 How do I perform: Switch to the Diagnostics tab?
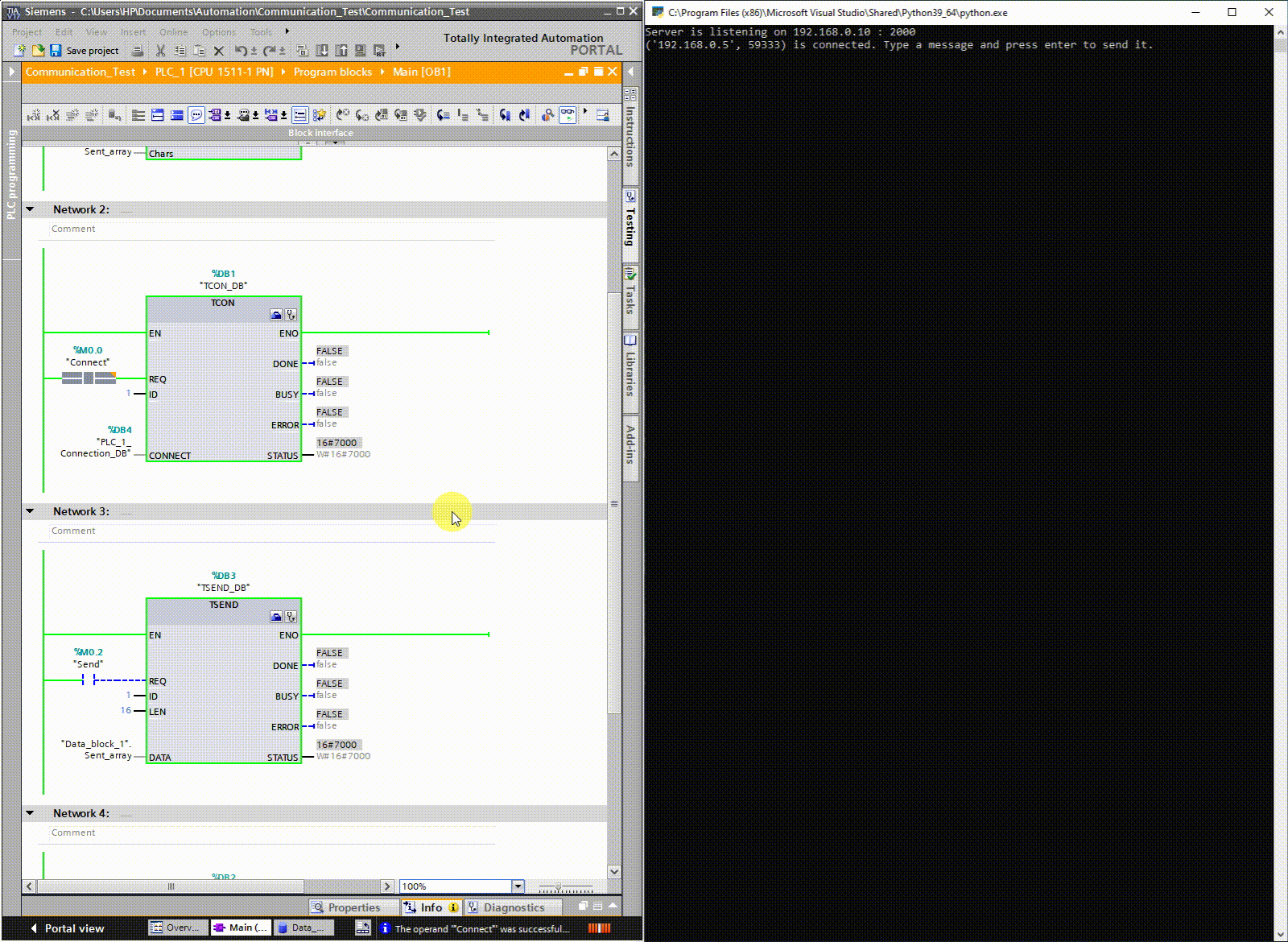pos(513,907)
